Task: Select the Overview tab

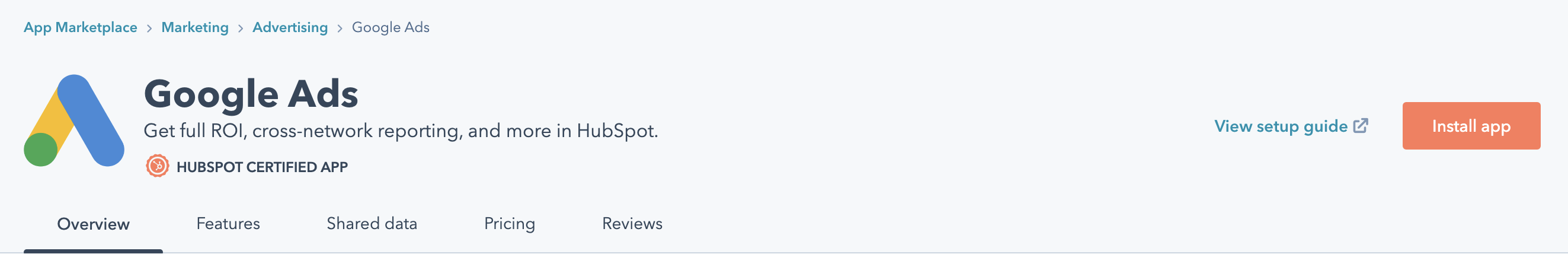Action: (93, 224)
